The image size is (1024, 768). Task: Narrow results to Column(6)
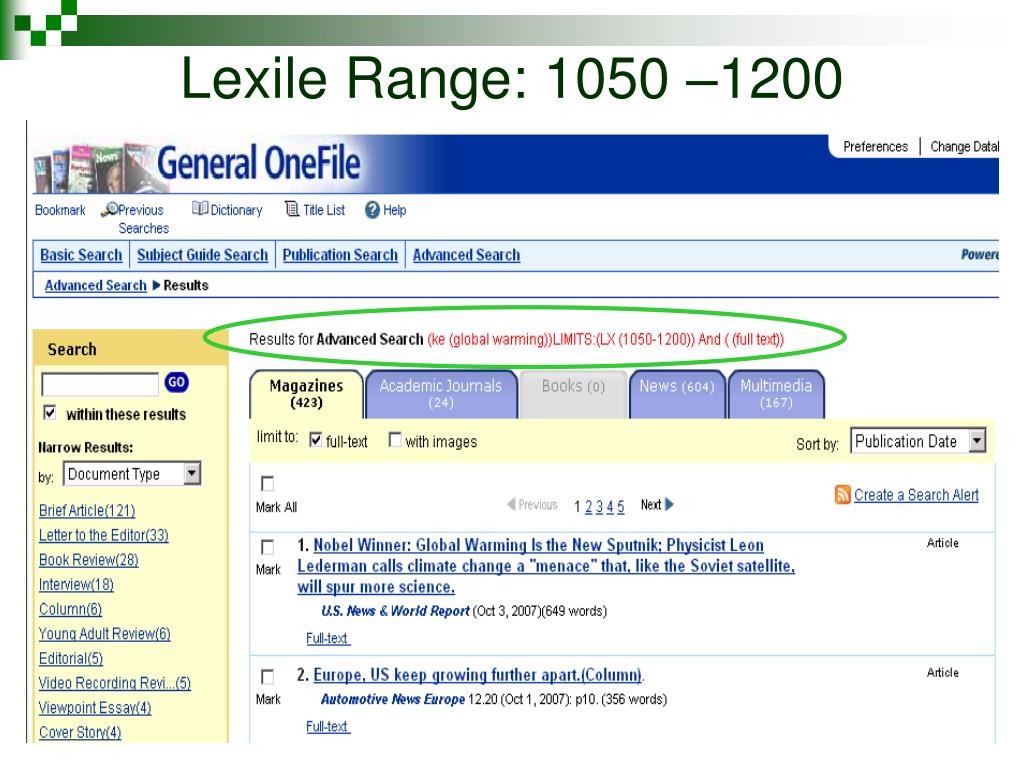[71, 609]
